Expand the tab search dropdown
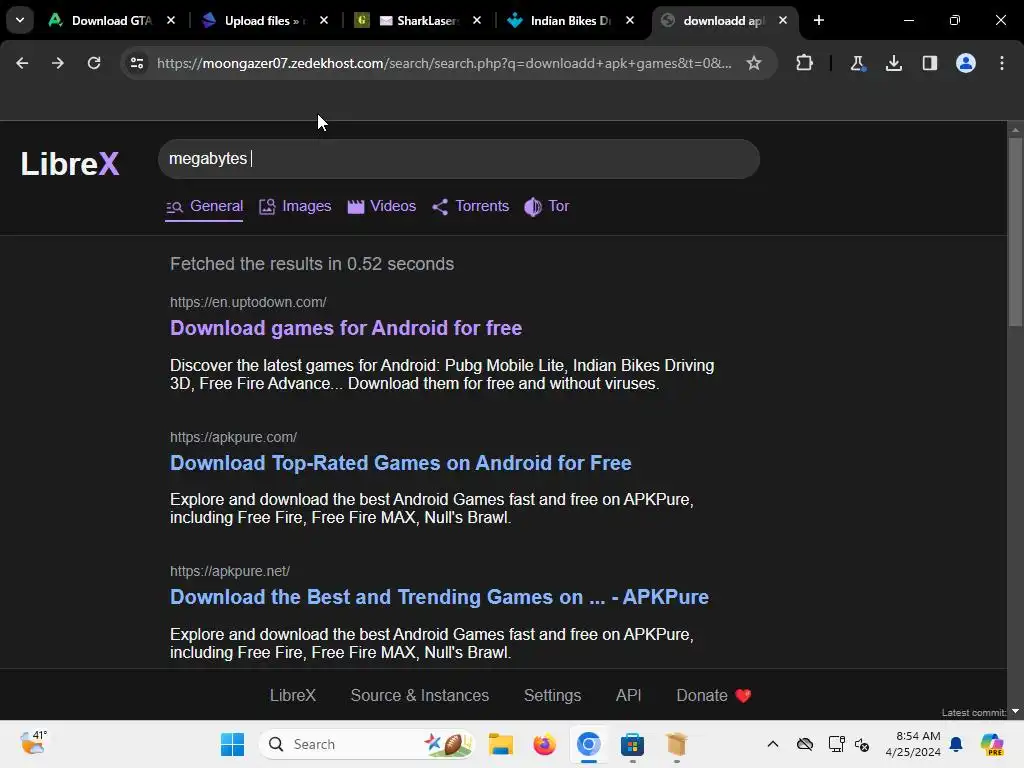This screenshot has width=1024, height=768. click(x=20, y=20)
